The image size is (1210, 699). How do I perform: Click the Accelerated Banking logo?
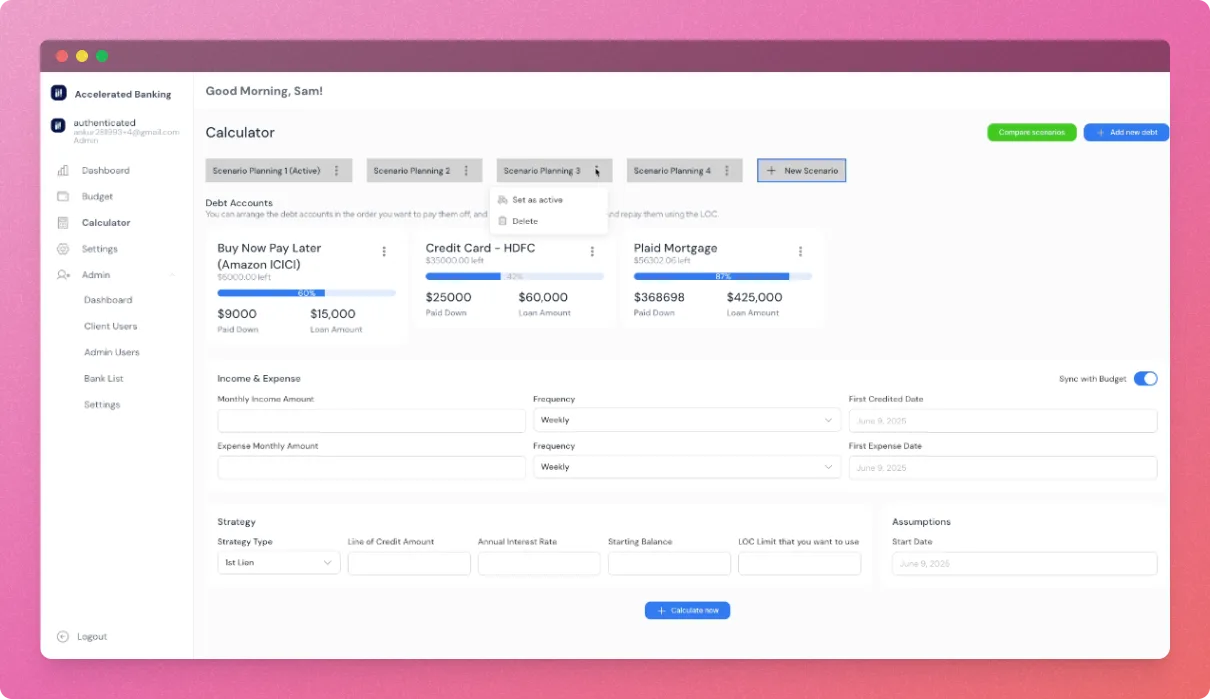pos(59,93)
